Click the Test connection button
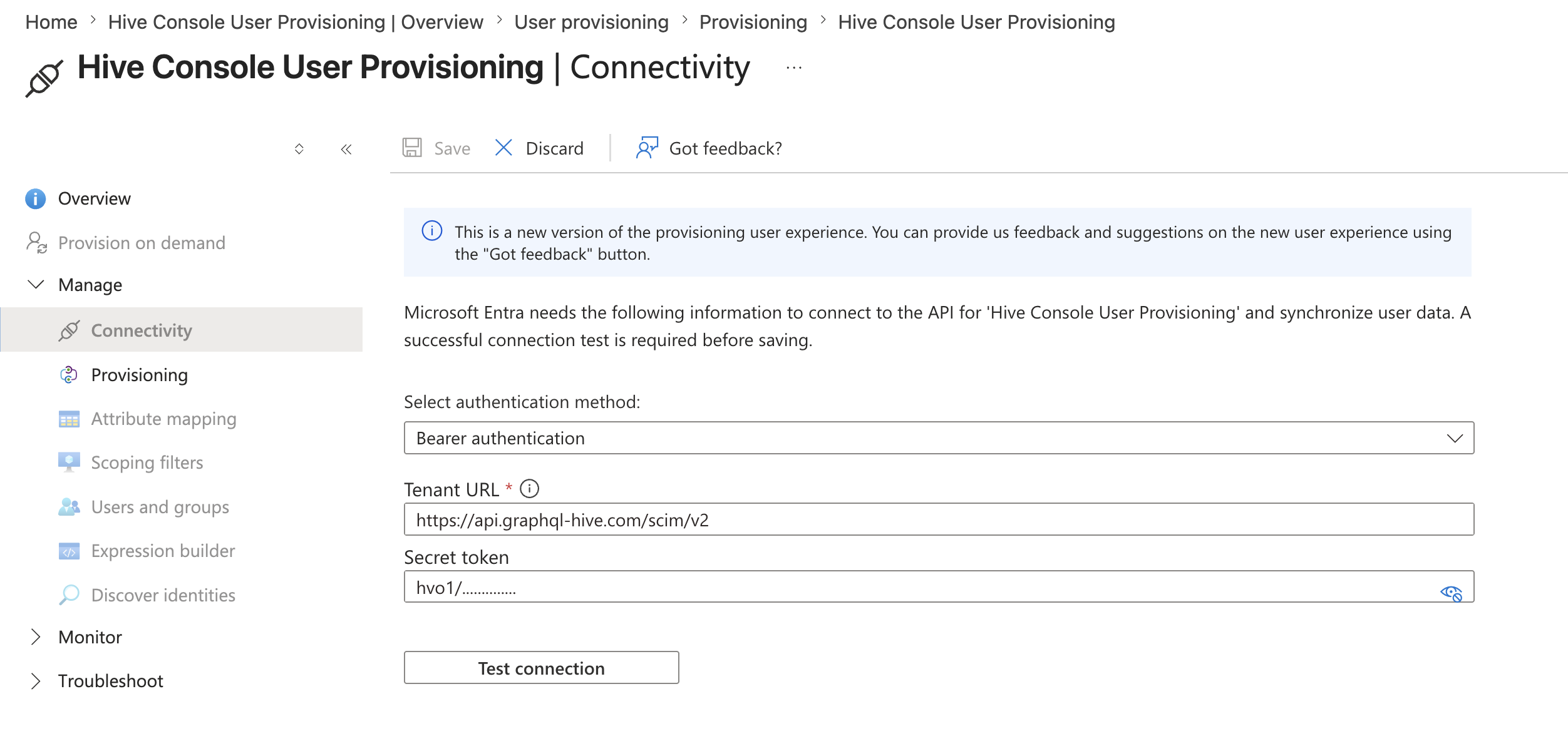 pyautogui.click(x=541, y=668)
